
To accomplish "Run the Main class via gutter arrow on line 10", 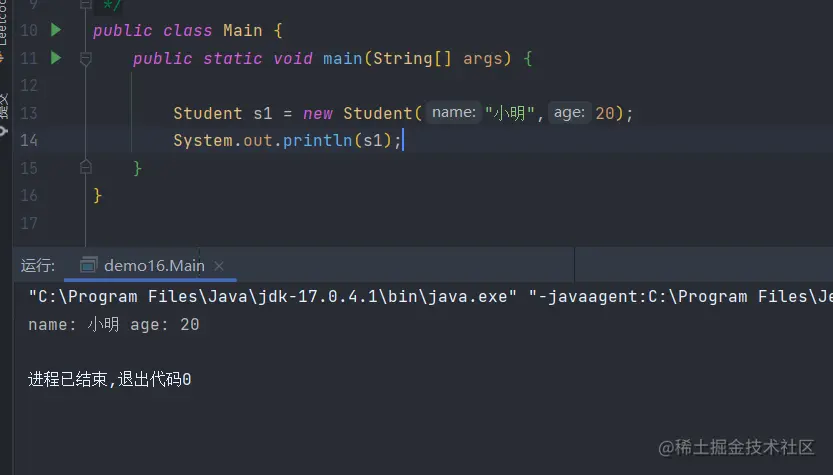I will coord(56,30).
